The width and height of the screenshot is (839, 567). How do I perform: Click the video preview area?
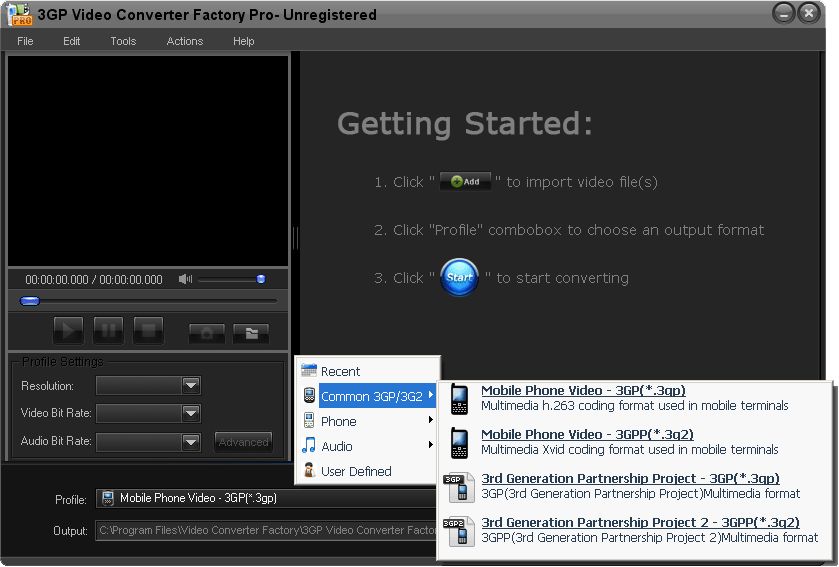[x=148, y=160]
